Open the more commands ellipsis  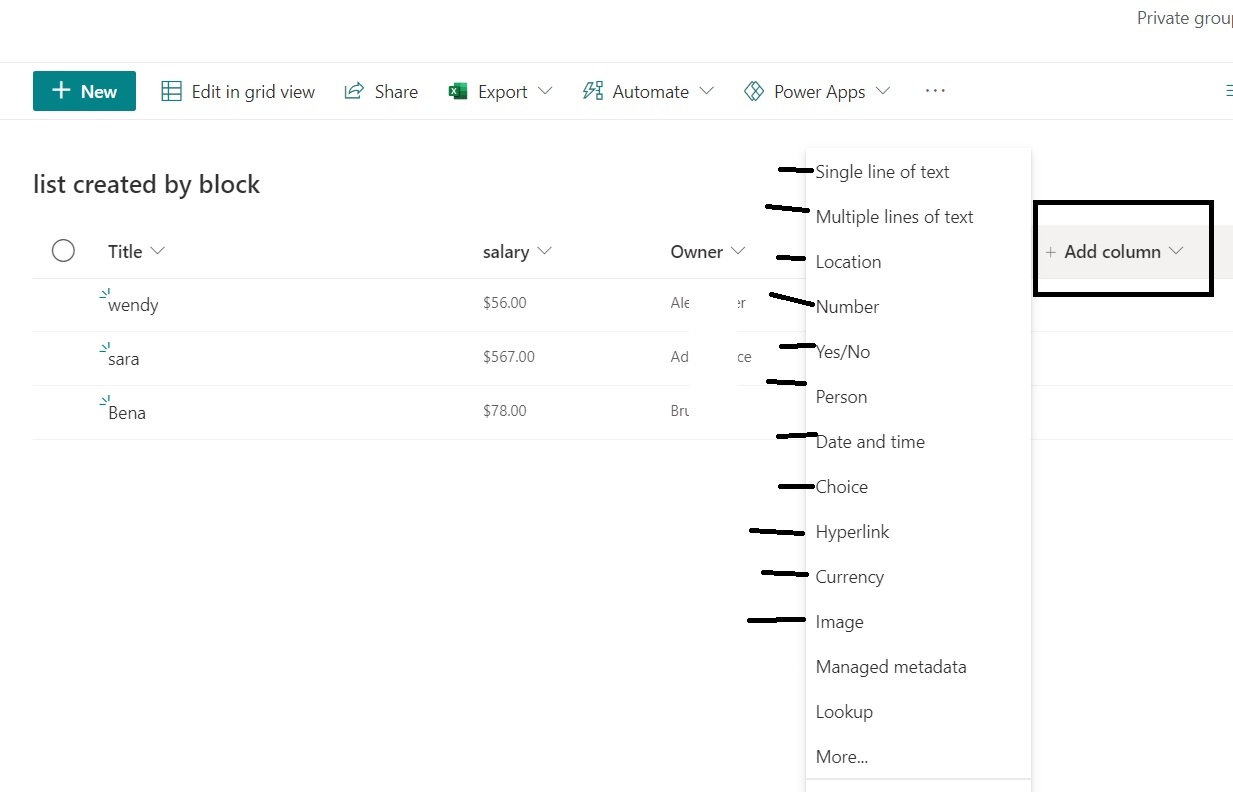click(x=935, y=91)
